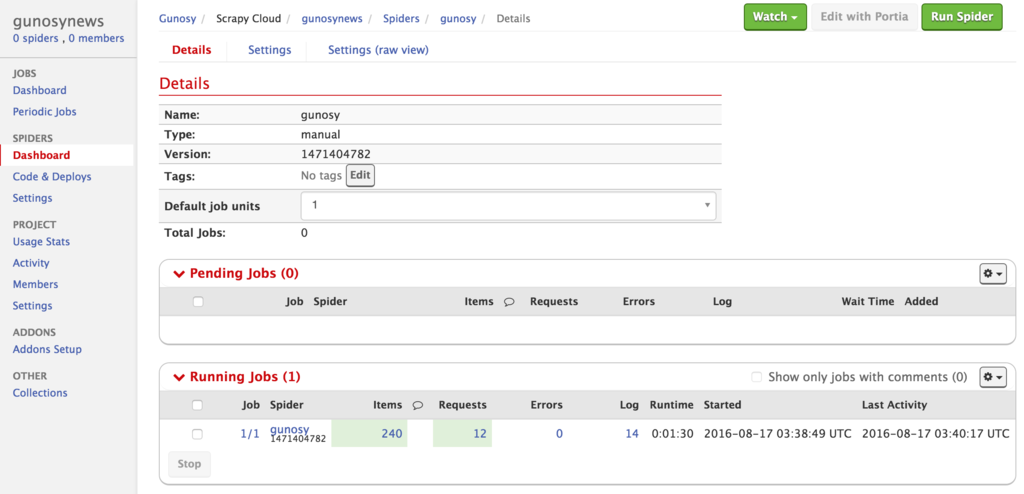This screenshot has width=1024, height=494.
Task: Open project Members page
Action: 35,284
